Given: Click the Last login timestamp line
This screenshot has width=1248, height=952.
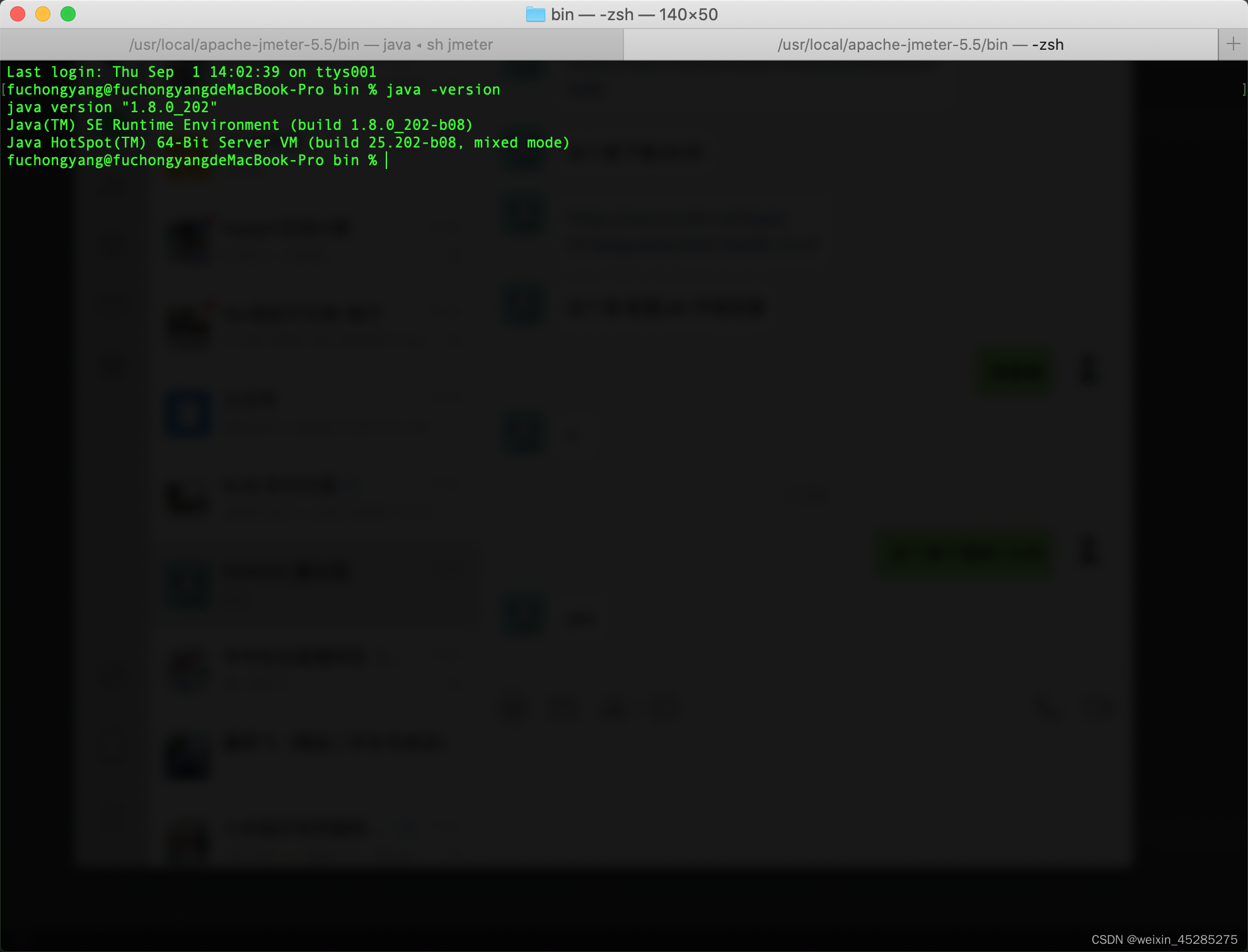Looking at the screenshot, I should (x=191, y=72).
